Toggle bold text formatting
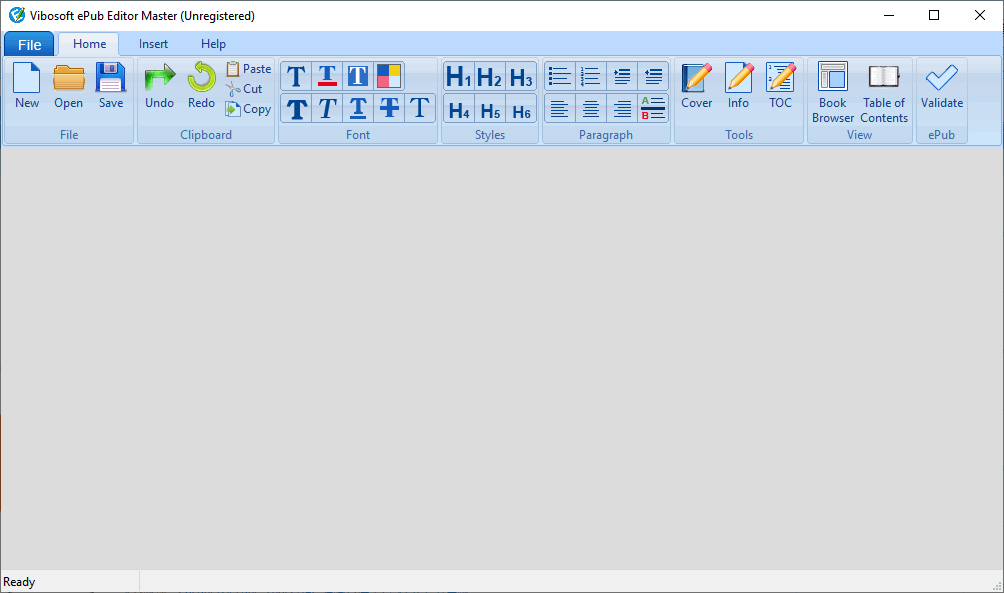 [296, 108]
